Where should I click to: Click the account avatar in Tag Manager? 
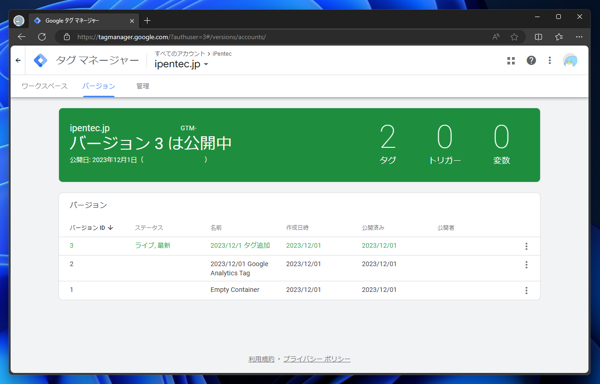point(570,60)
